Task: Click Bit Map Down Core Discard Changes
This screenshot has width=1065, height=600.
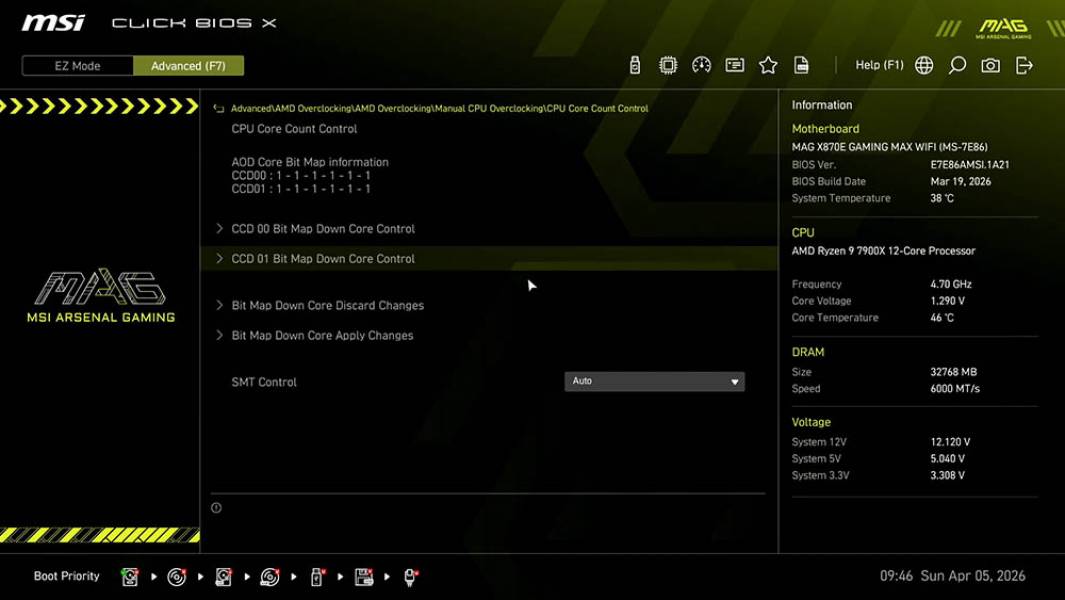Action: [330, 305]
